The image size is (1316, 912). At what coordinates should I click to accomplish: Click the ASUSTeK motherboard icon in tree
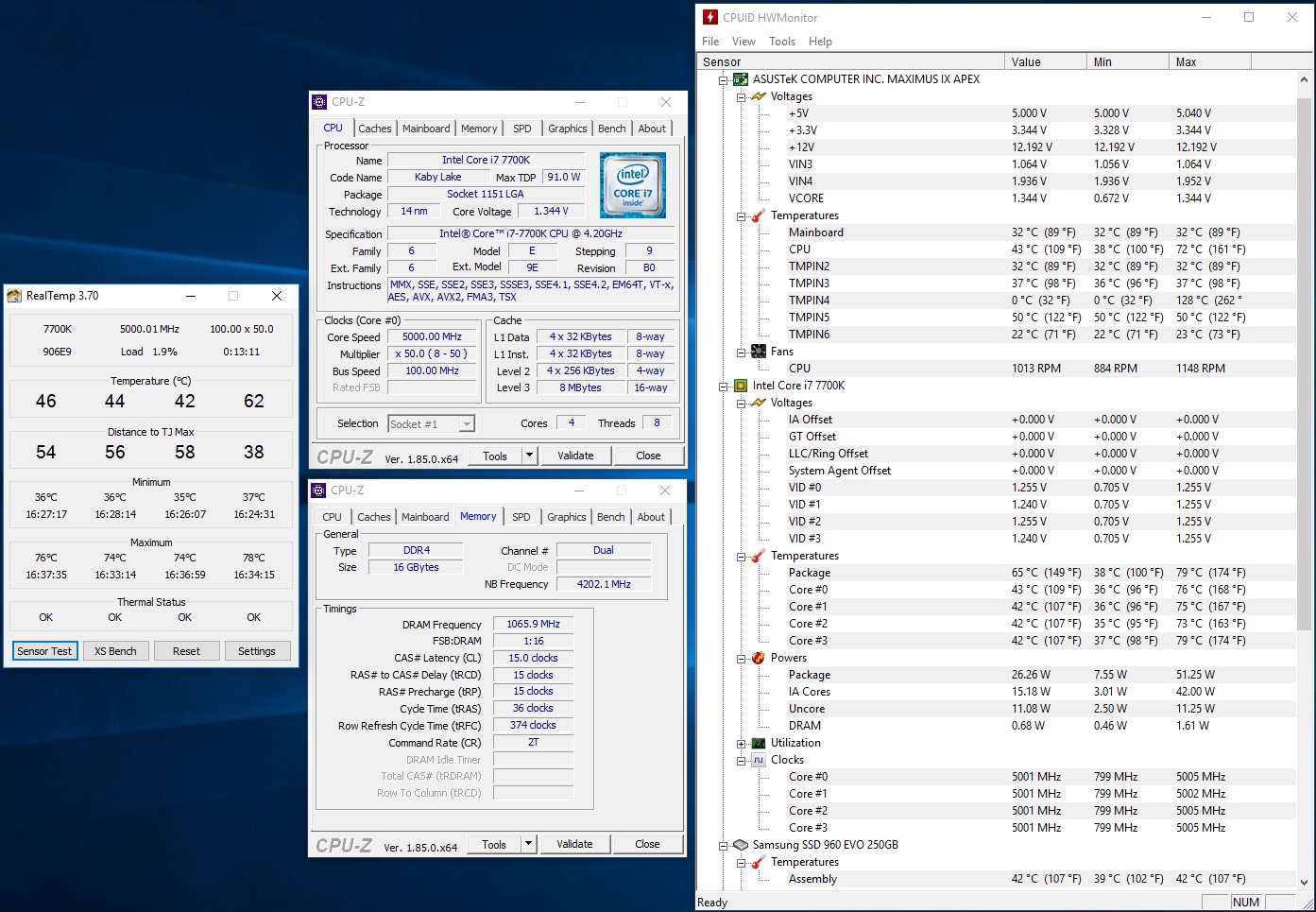(x=741, y=79)
